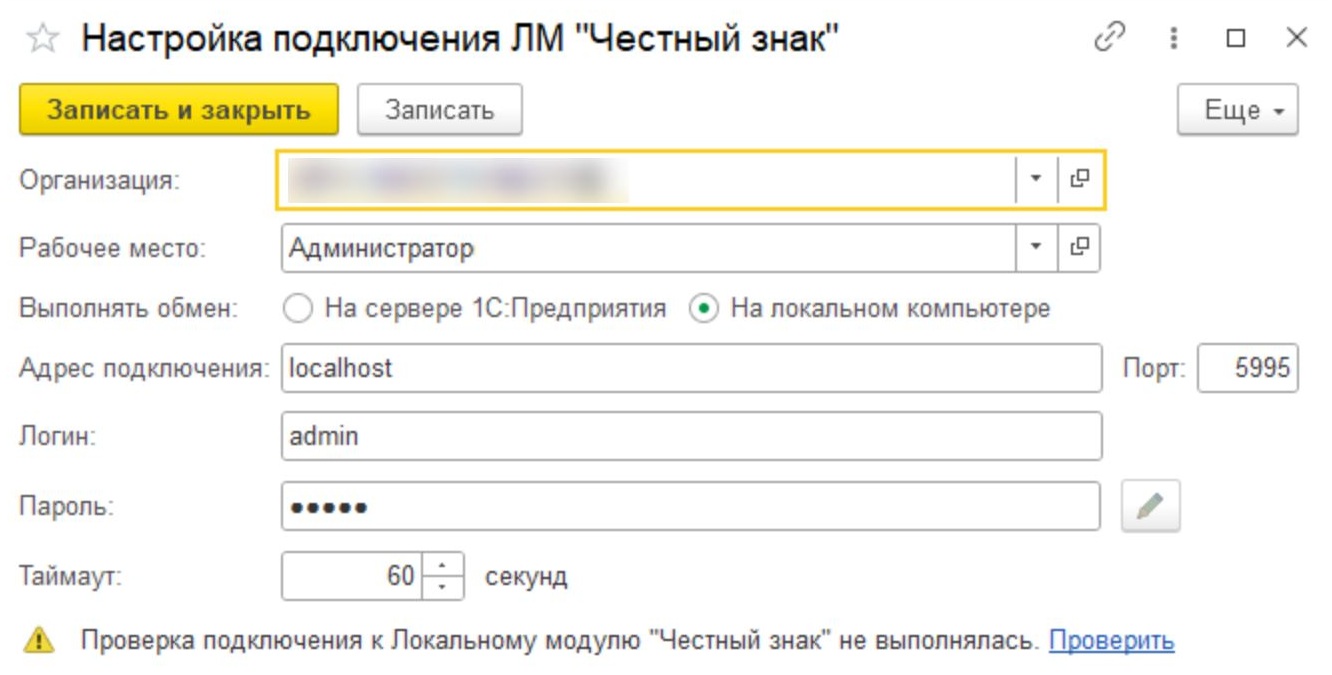The image size is (1332, 675).
Task: Click the Порт field showing 5995
Action: click(x=1248, y=368)
